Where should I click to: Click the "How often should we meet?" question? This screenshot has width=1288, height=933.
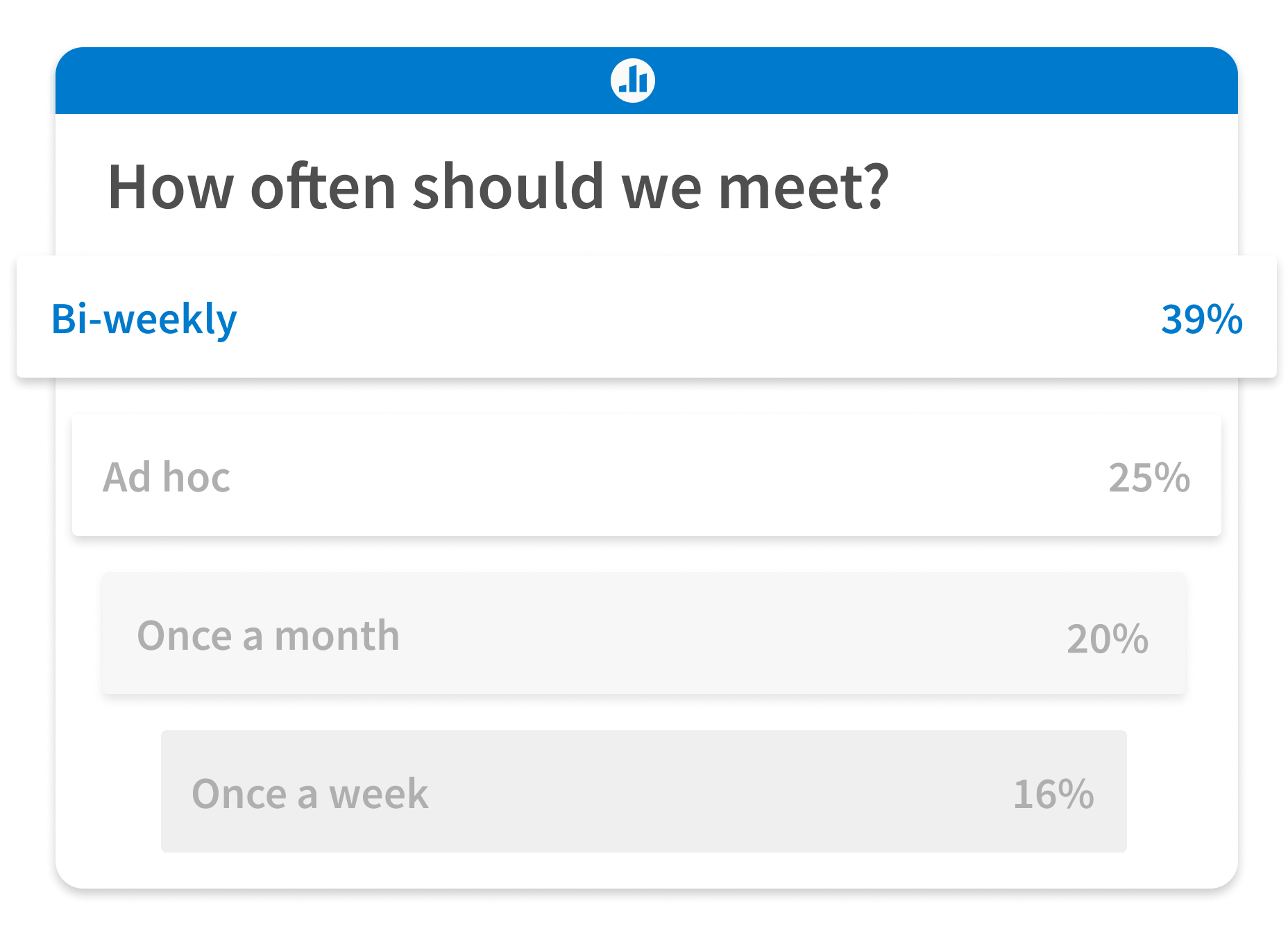[498, 186]
